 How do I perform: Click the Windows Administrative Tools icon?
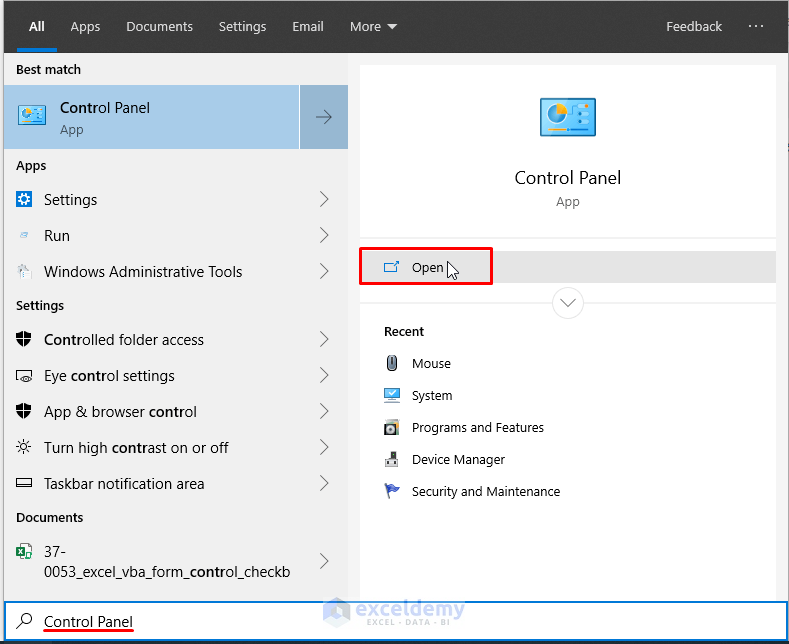pyautogui.click(x=24, y=271)
